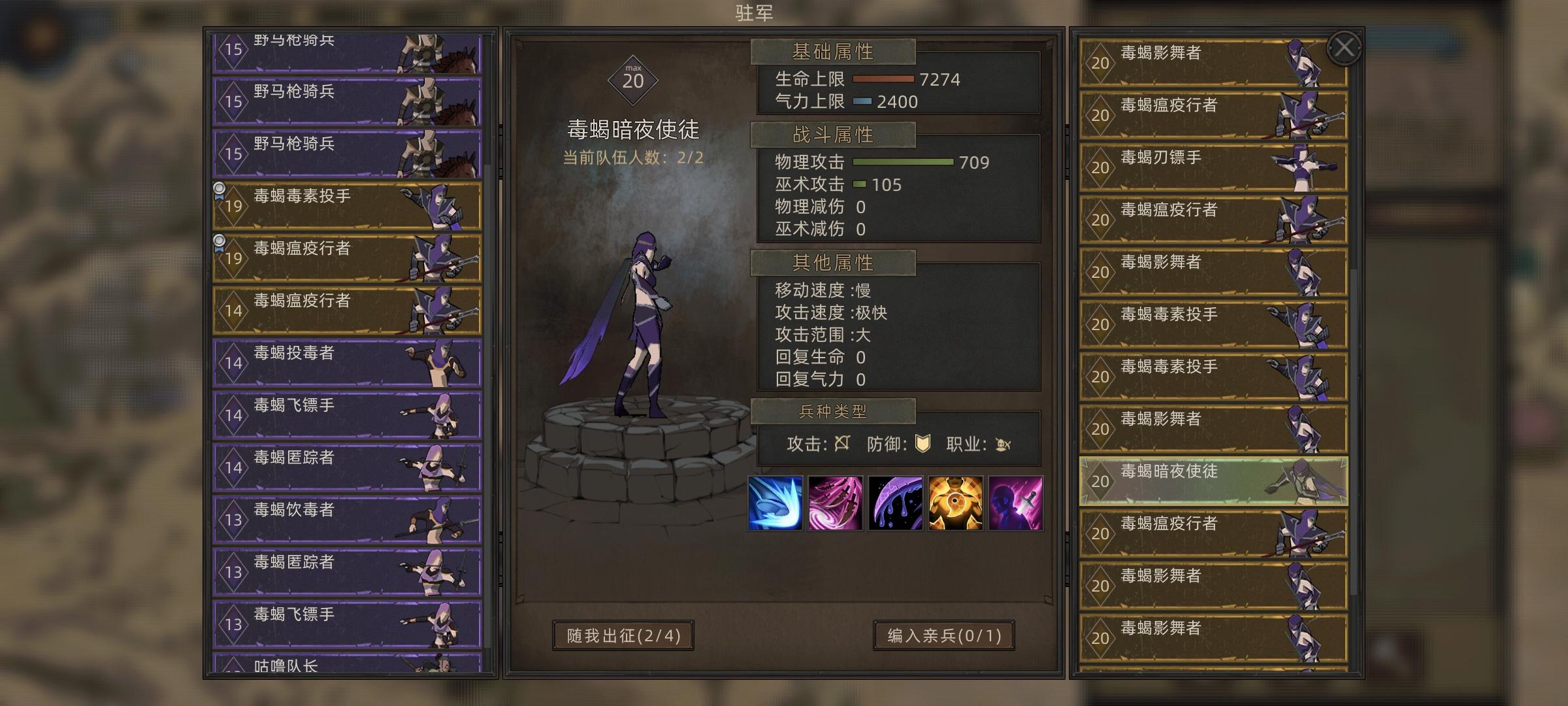Select level 19 毒蝎毒素投手 with medal
Screen dimensions: 1568x706
click(347, 206)
